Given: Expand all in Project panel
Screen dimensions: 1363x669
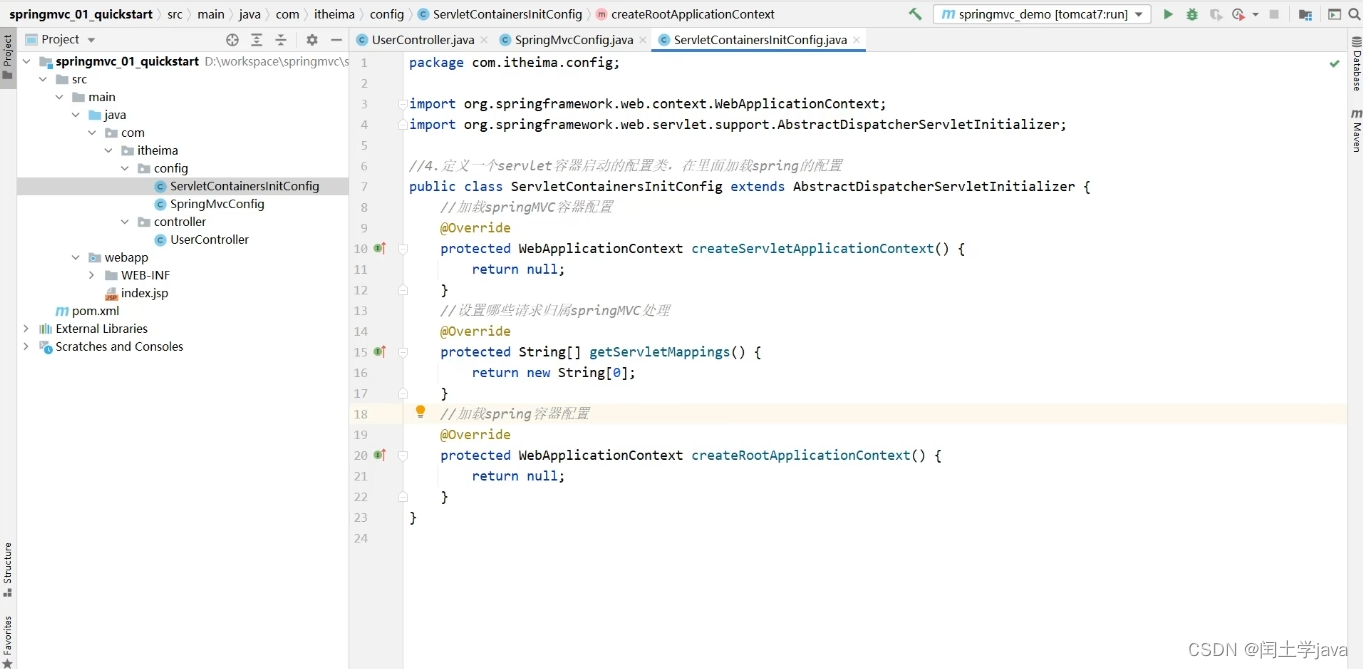Looking at the screenshot, I should point(257,40).
